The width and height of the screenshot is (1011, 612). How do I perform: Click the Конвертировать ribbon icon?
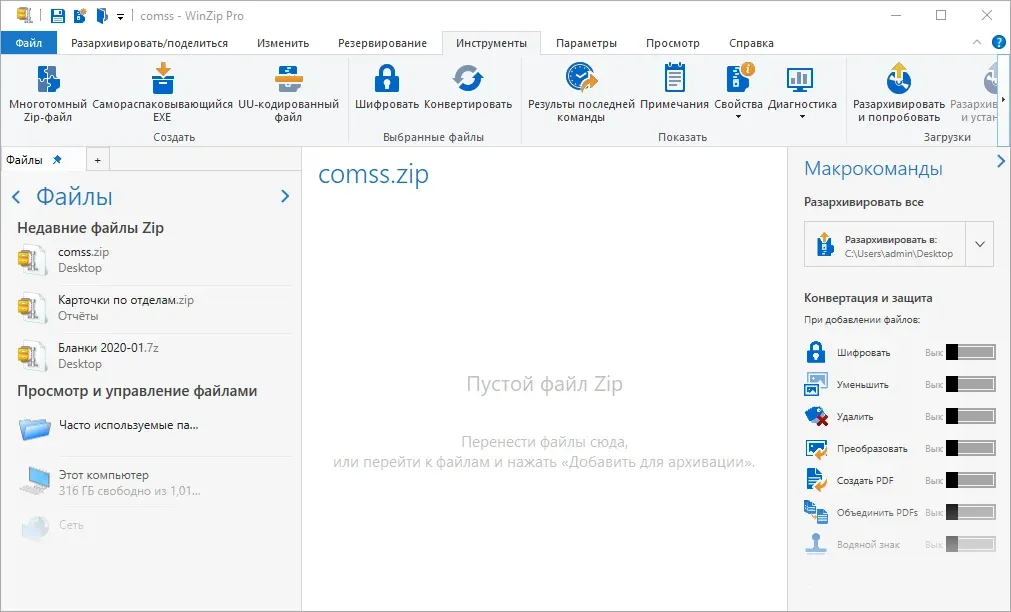point(467,79)
